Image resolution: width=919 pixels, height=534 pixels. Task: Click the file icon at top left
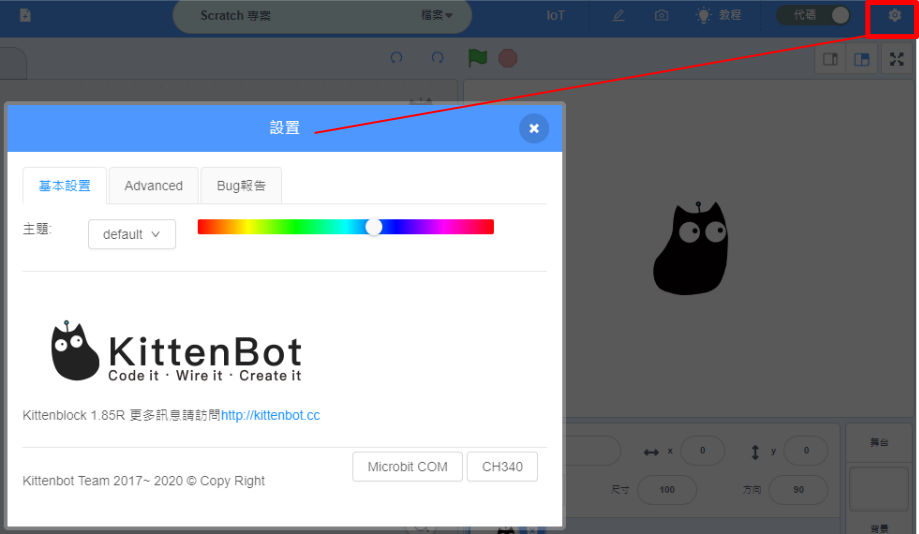tap(25, 16)
